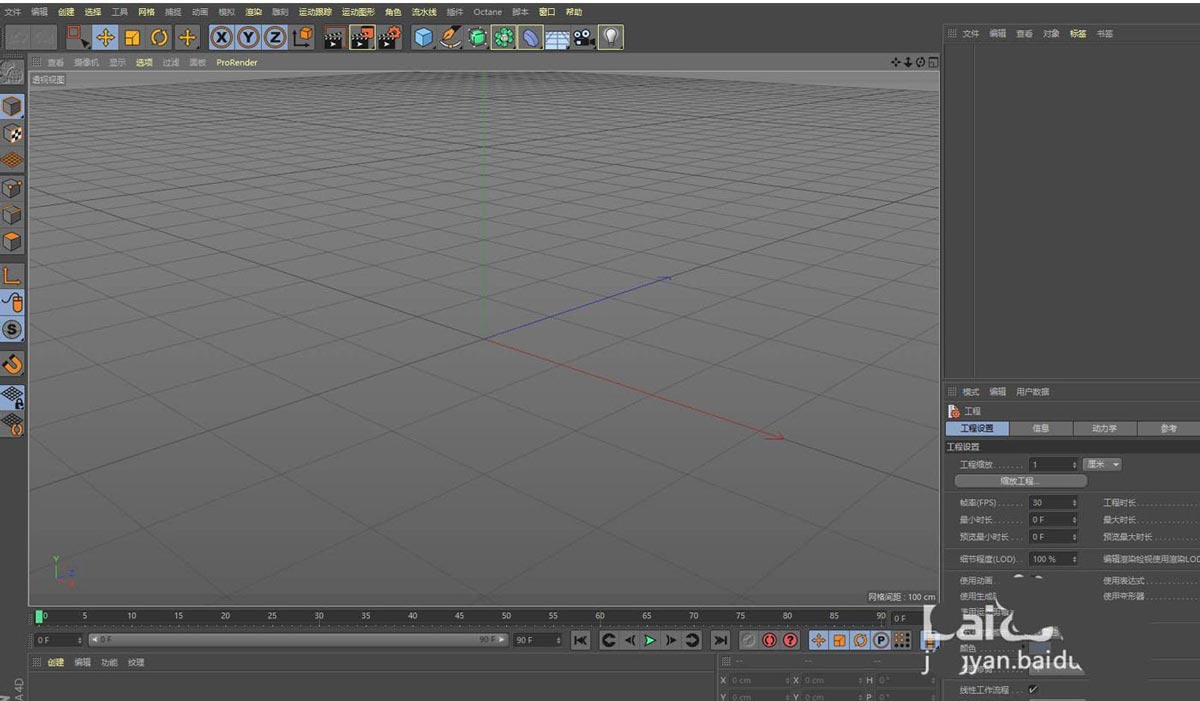Screen dimensions: 1200x701
Task: Play the animation forward
Action: tap(650, 640)
